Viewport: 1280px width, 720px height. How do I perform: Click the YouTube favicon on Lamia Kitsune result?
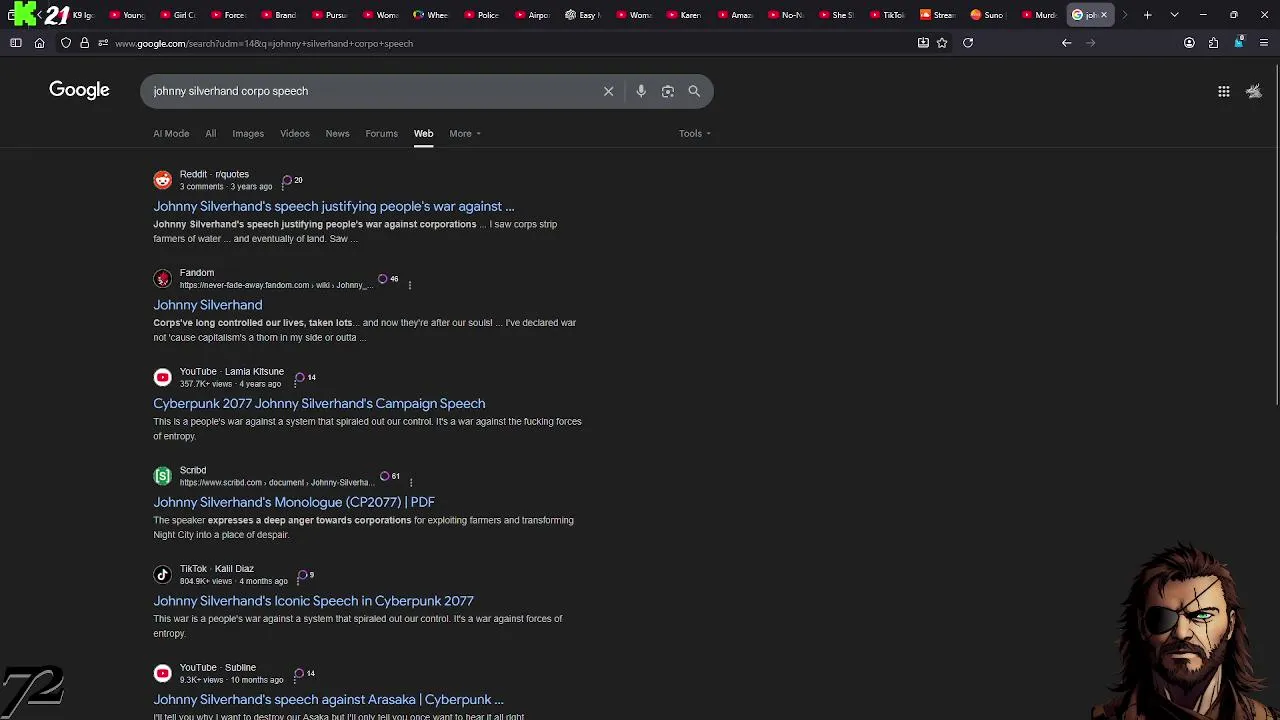tap(162, 377)
